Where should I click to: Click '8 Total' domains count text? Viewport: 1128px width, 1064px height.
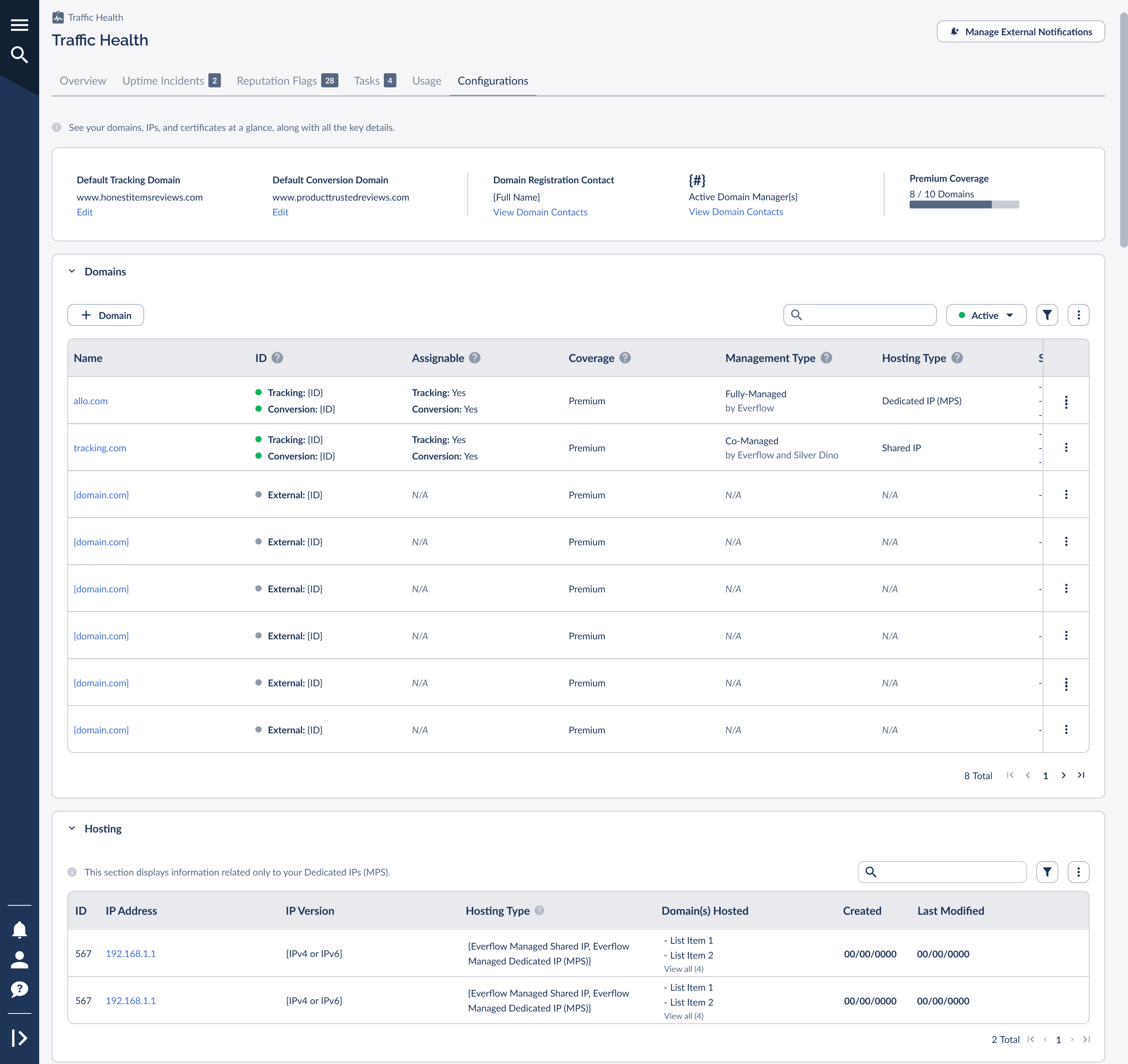pos(978,776)
